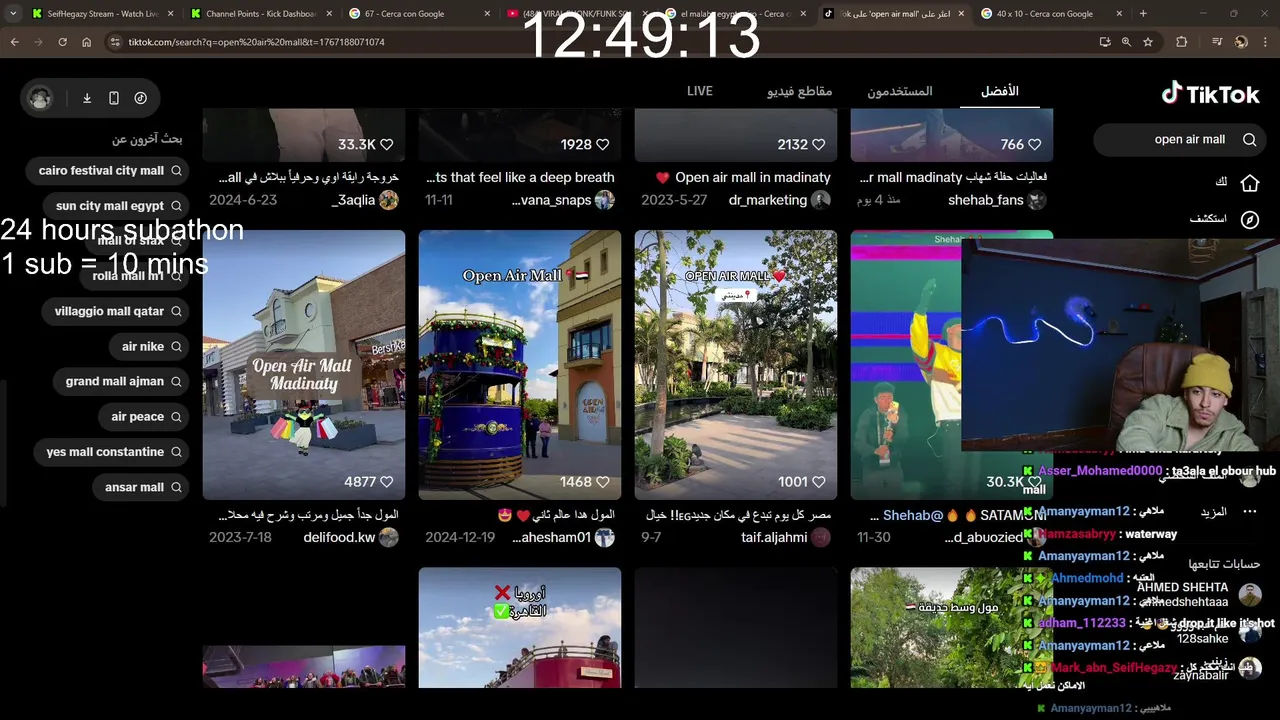
Task: Click the download desktop app icon
Action: [87, 98]
